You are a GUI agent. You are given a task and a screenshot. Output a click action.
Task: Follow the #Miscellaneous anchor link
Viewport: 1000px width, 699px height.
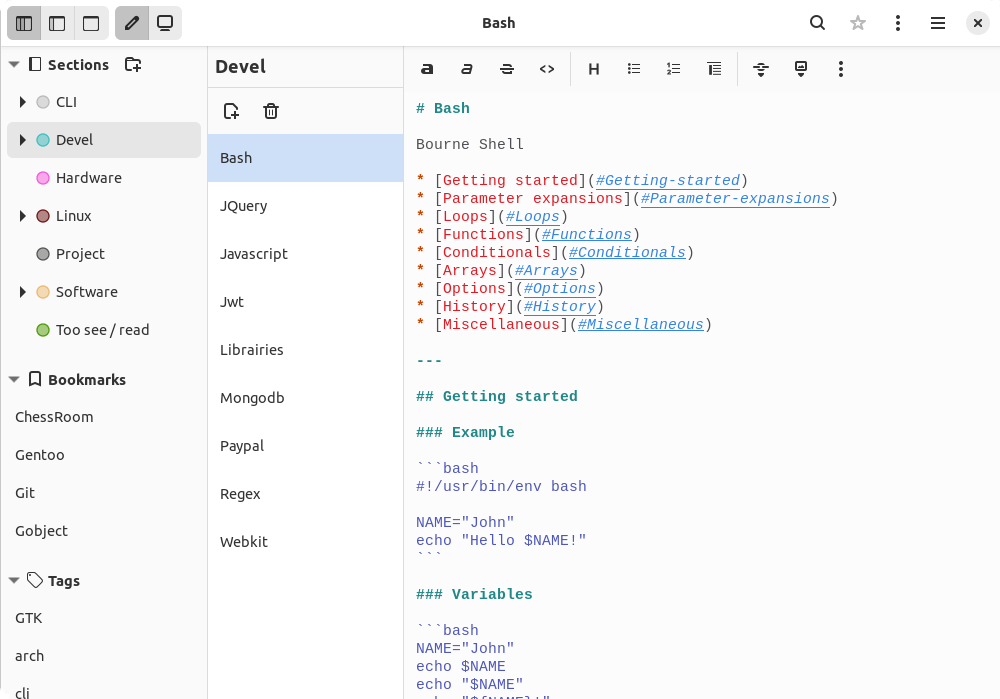641,325
